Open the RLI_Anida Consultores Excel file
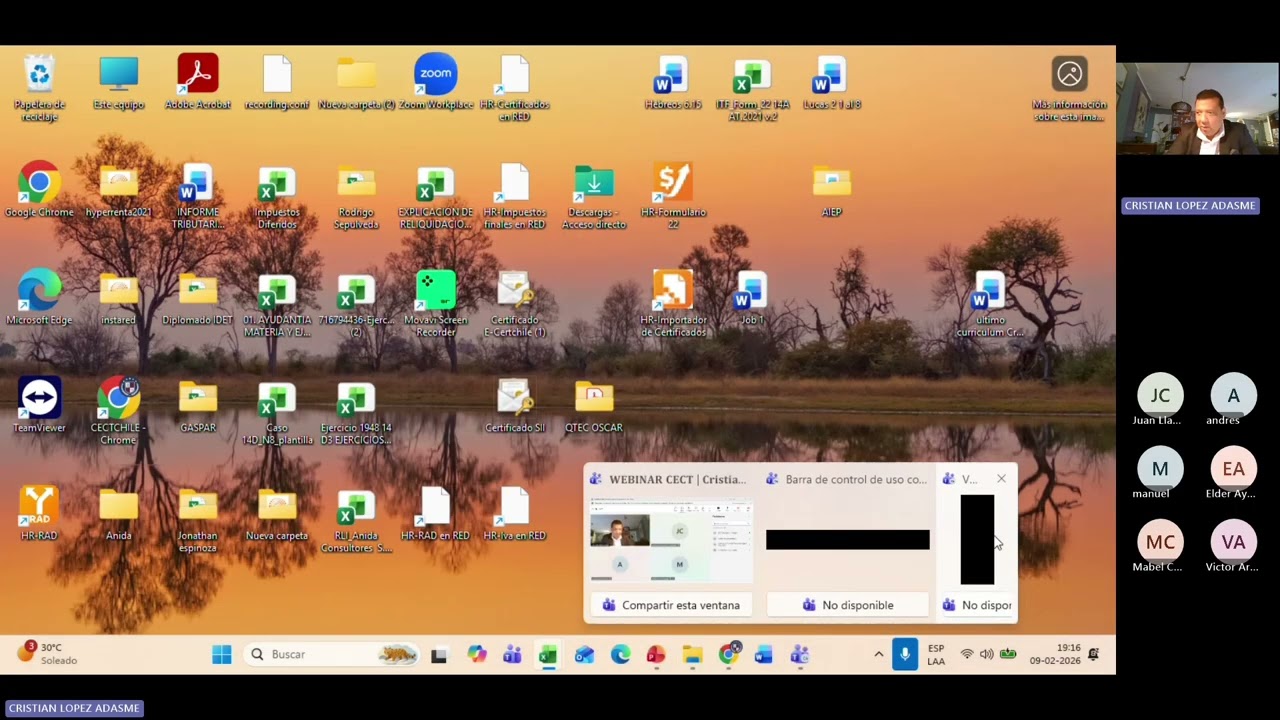The height and width of the screenshot is (720, 1280). pos(356,519)
